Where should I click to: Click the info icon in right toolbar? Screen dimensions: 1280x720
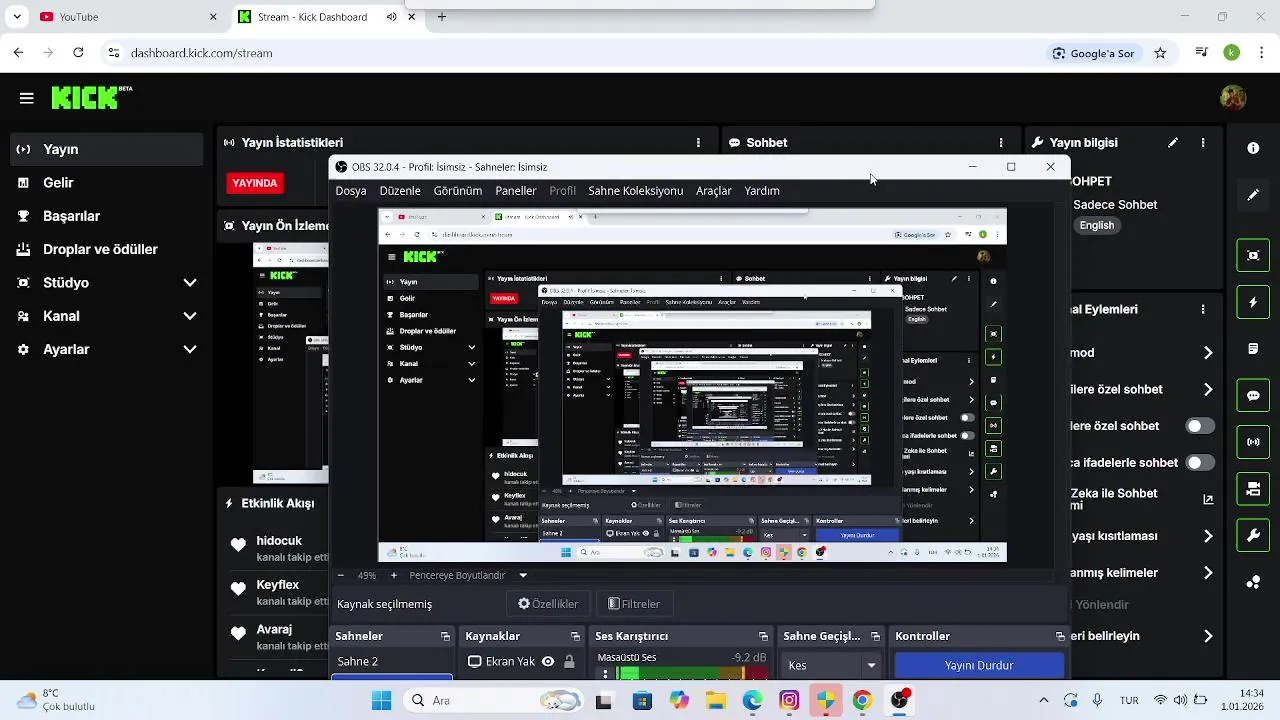click(x=1253, y=148)
